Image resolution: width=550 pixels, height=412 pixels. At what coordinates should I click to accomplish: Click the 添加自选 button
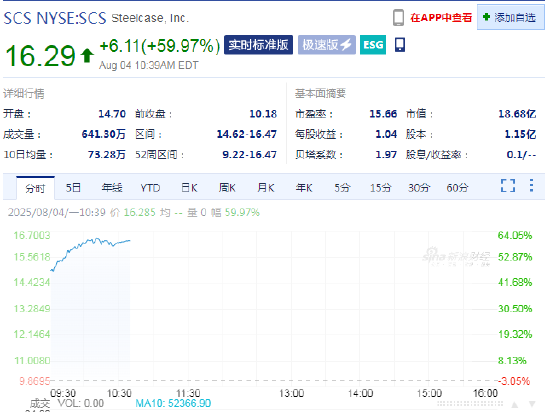coord(511,17)
